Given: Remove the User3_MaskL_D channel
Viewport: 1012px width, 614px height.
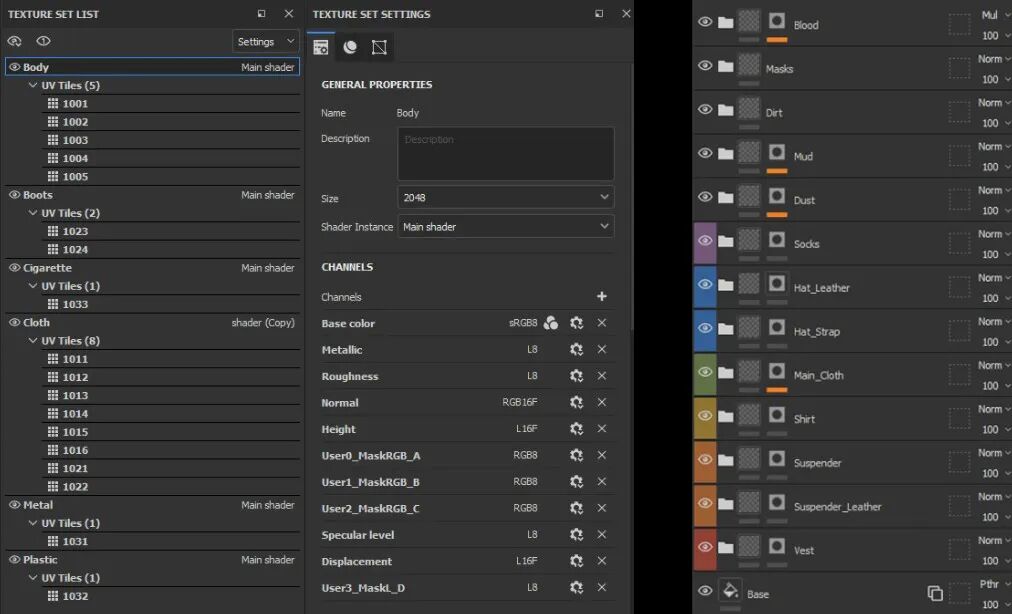Looking at the screenshot, I should pos(602,588).
